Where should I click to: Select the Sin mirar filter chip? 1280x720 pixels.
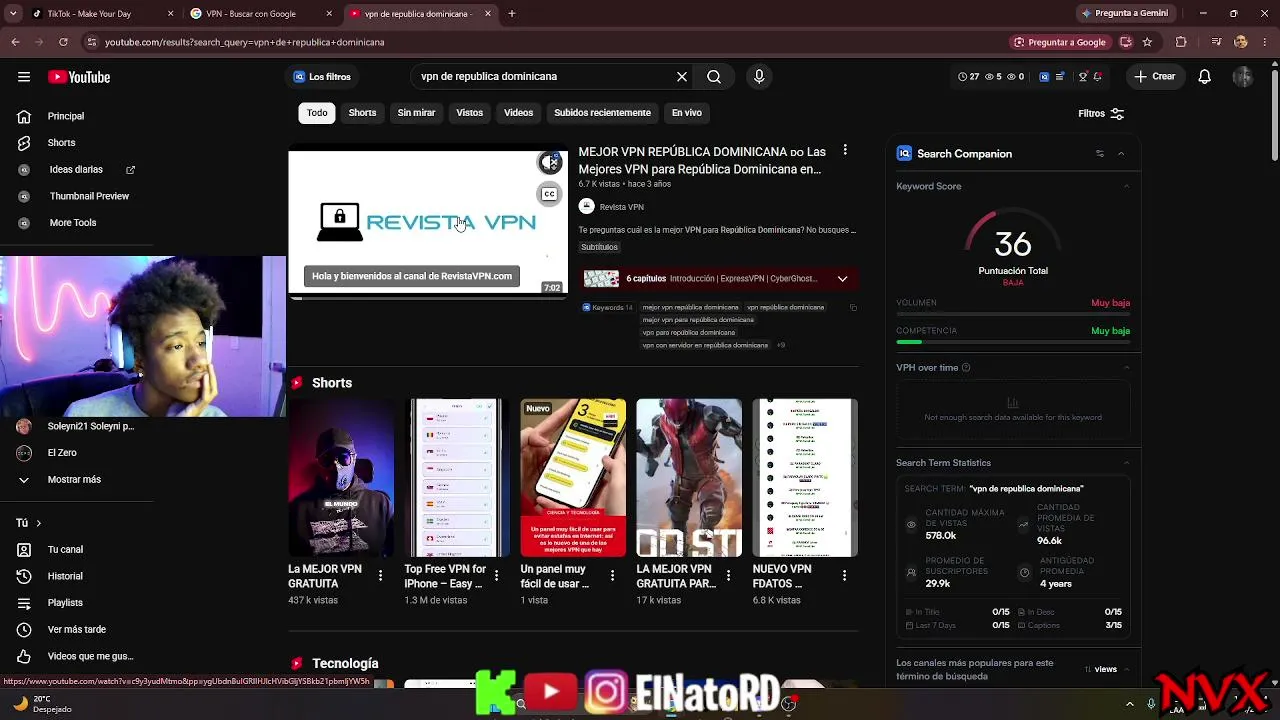416,113
